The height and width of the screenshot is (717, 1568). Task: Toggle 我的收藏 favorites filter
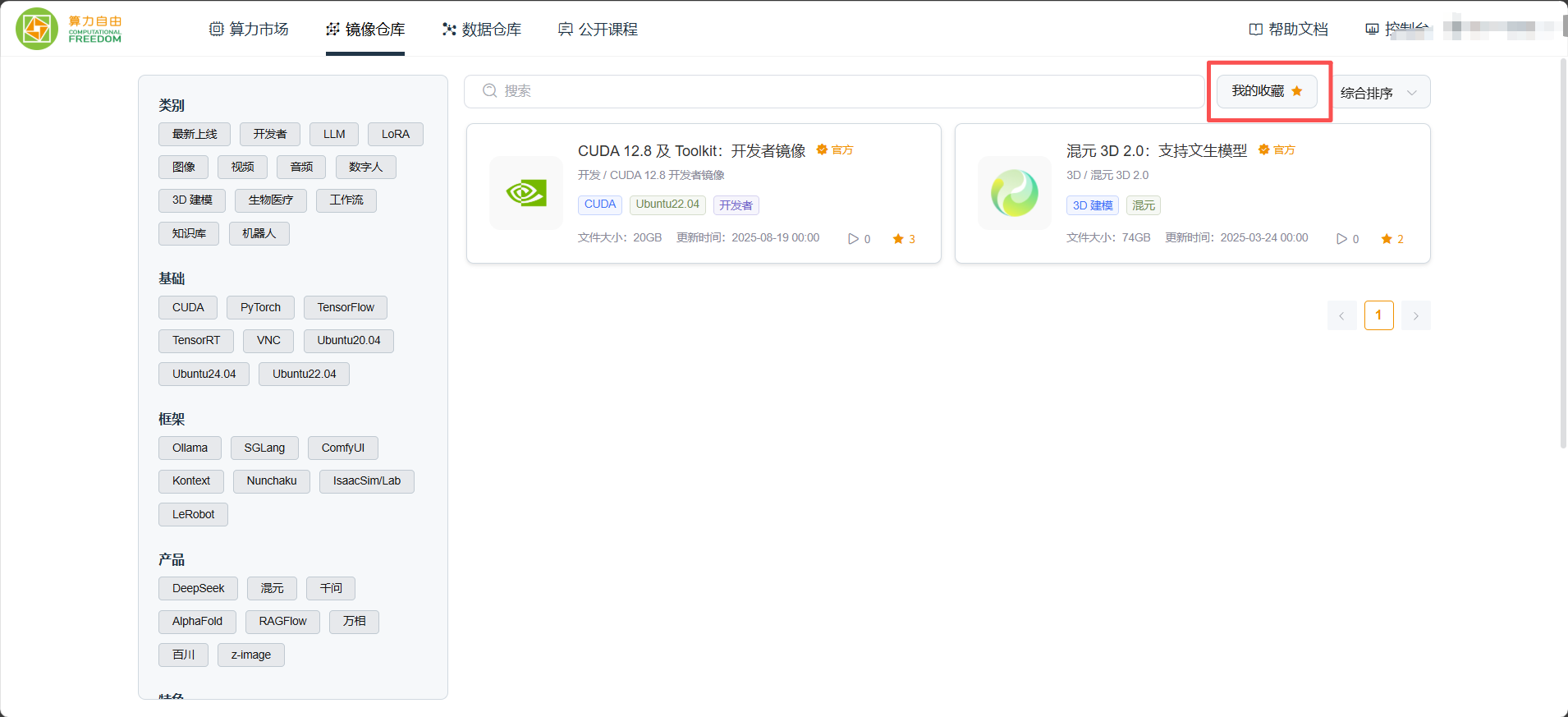(1267, 91)
